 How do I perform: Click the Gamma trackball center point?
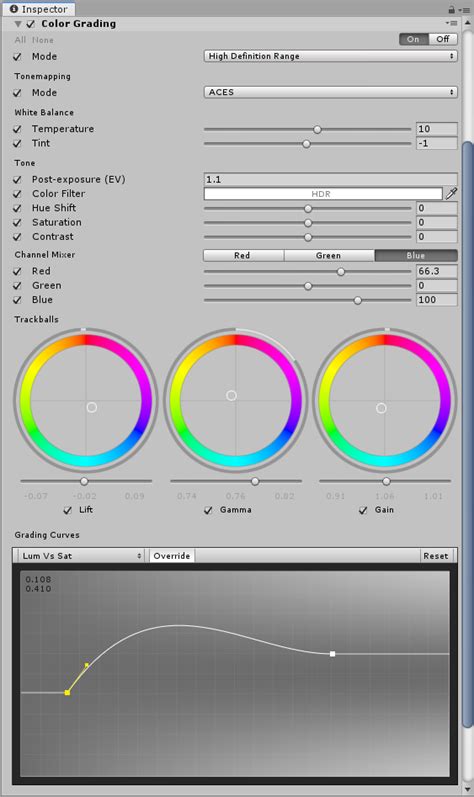[231, 395]
